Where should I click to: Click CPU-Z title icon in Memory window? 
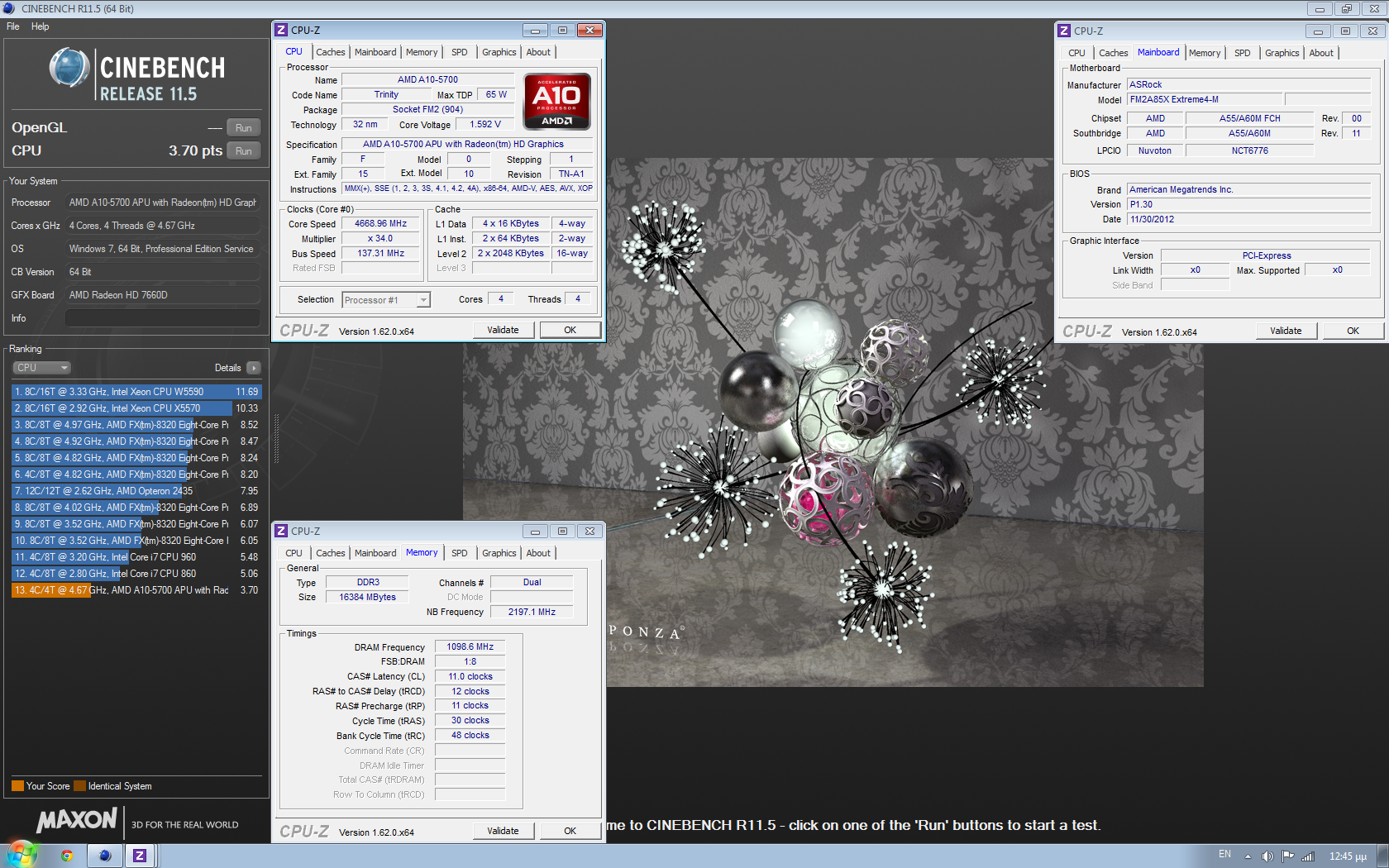281,531
